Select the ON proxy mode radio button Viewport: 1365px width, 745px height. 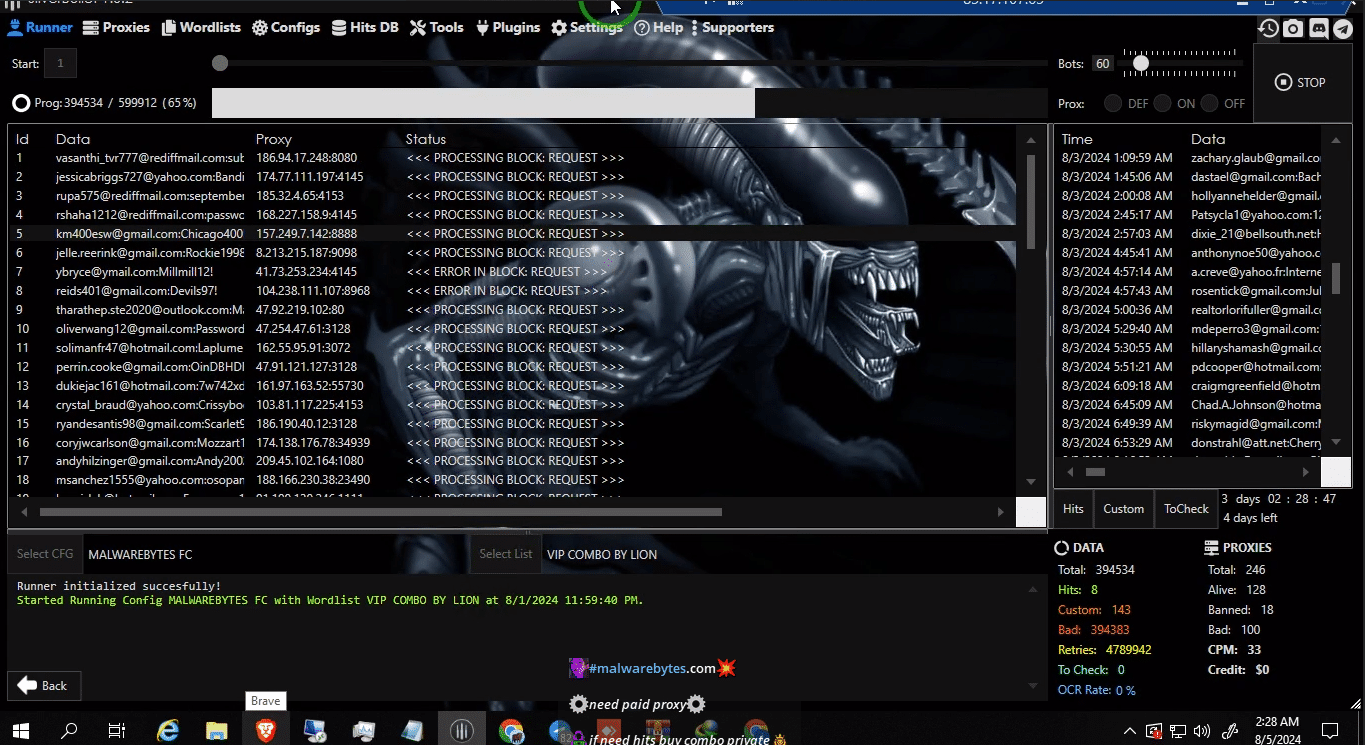[x=1162, y=103]
